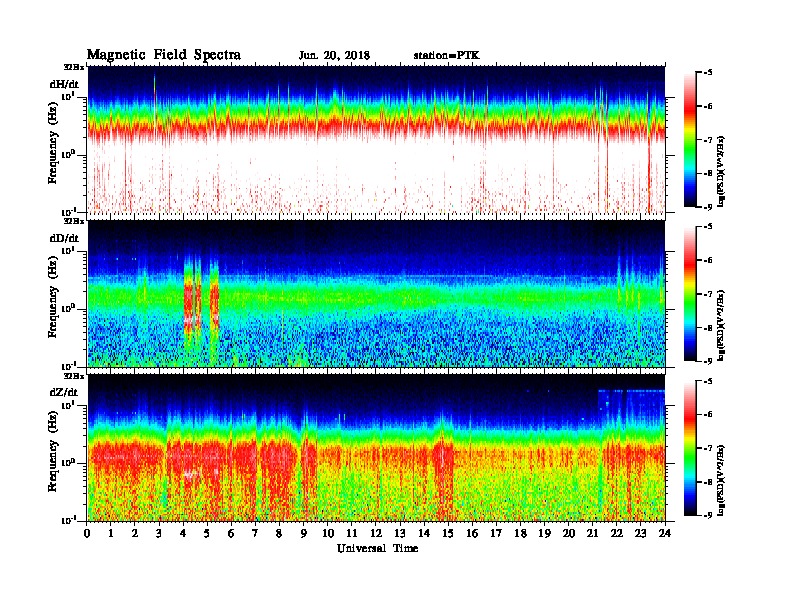This screenshot has height=612, width=792.
Task: Click the log PSD unit label beside dD/dt color bar
Action: coord(721,325)
